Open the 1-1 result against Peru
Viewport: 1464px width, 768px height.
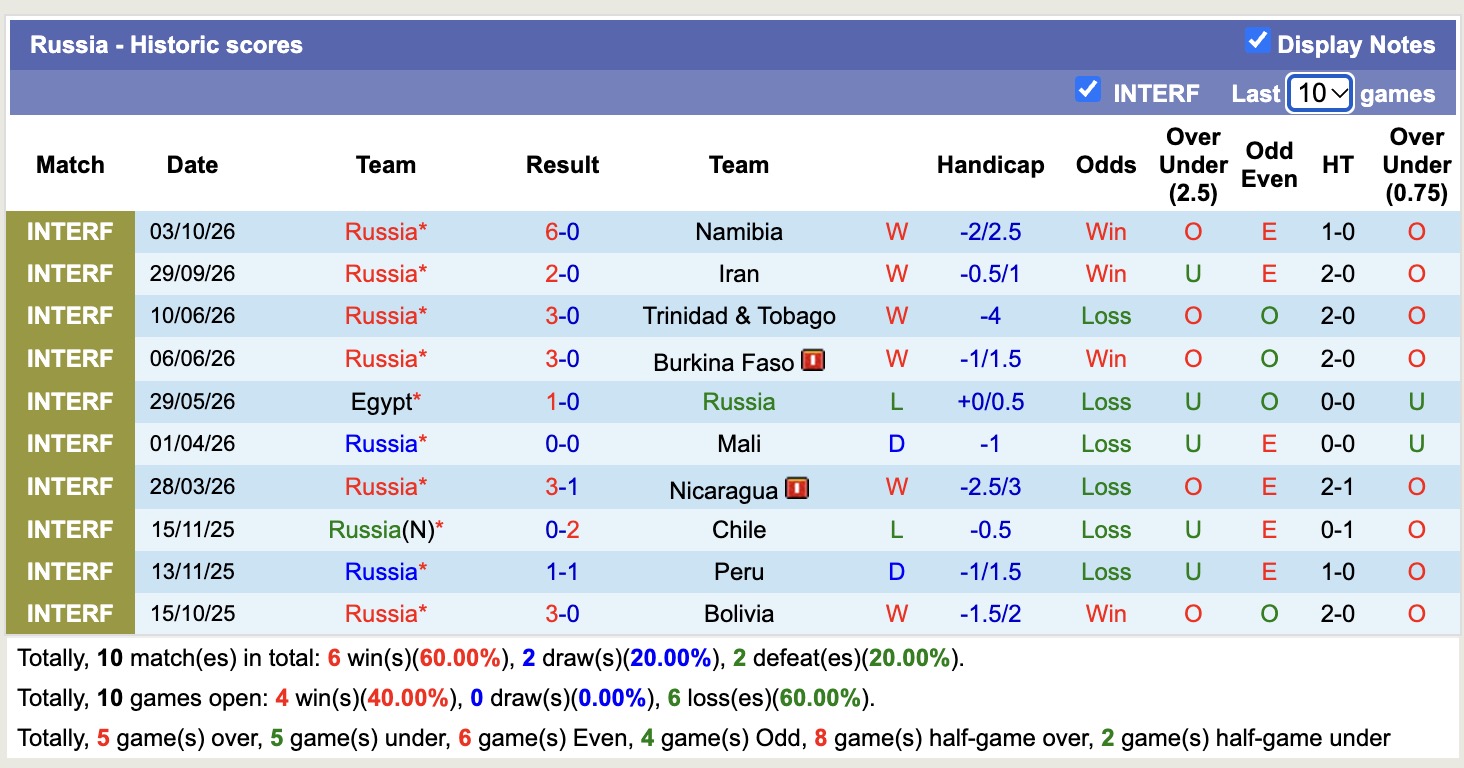[x=562, y=572]
